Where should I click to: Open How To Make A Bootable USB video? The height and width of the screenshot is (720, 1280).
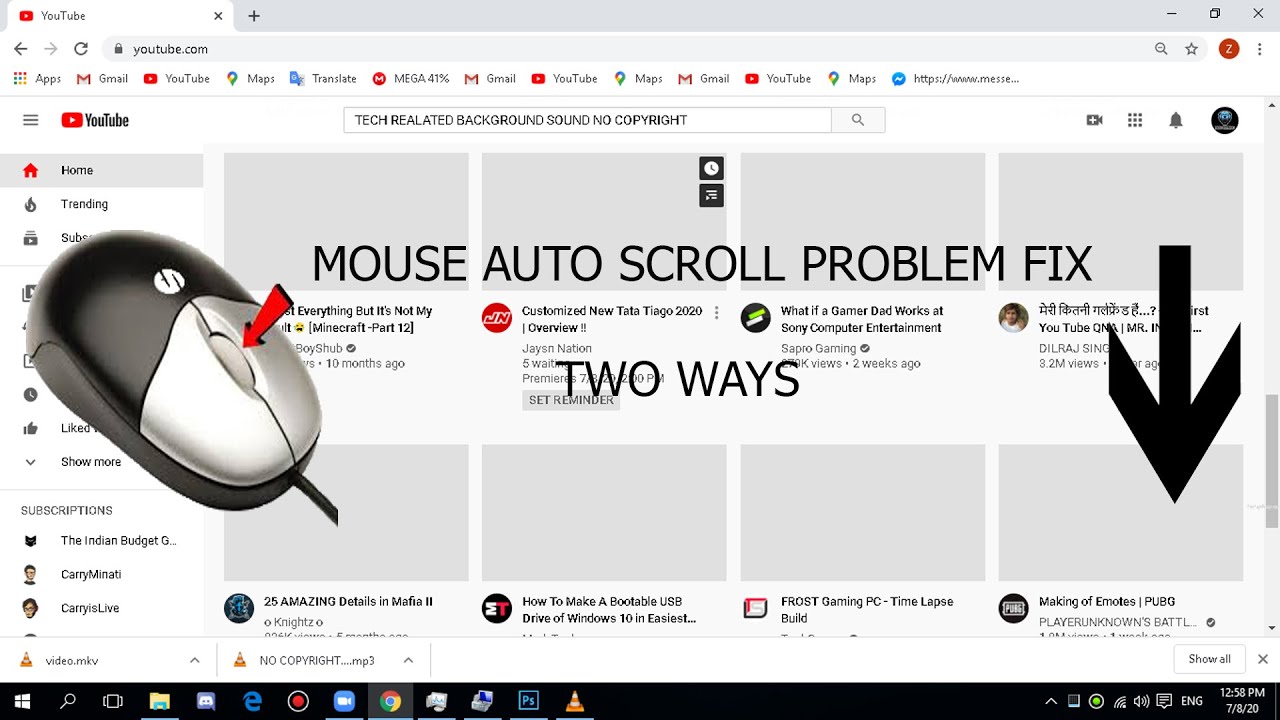click(609, 610)
